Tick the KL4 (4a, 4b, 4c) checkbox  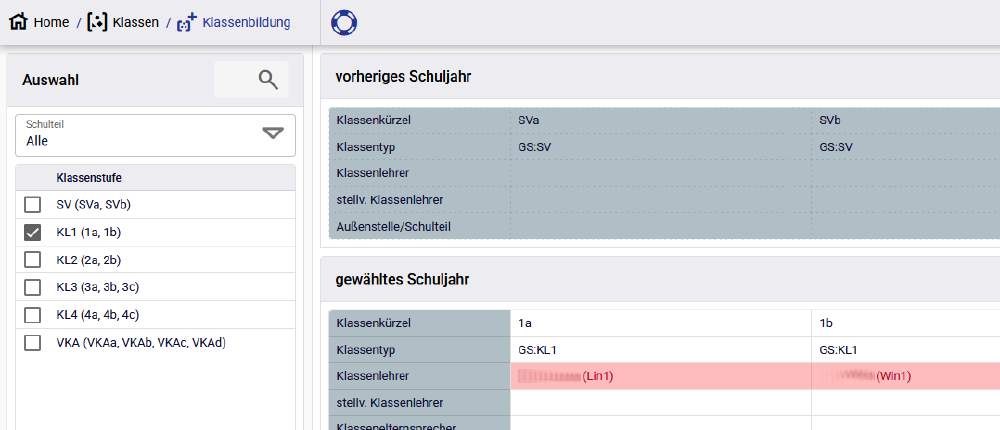[x=33, y=315]
